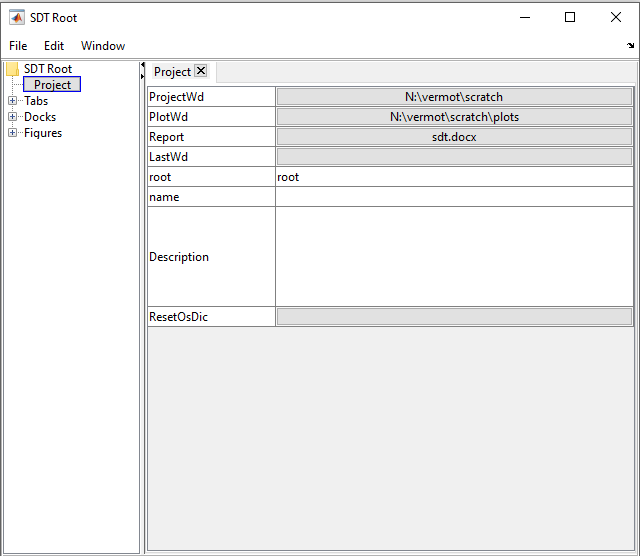Click the Report sdt.docx button

click(454, 137)
